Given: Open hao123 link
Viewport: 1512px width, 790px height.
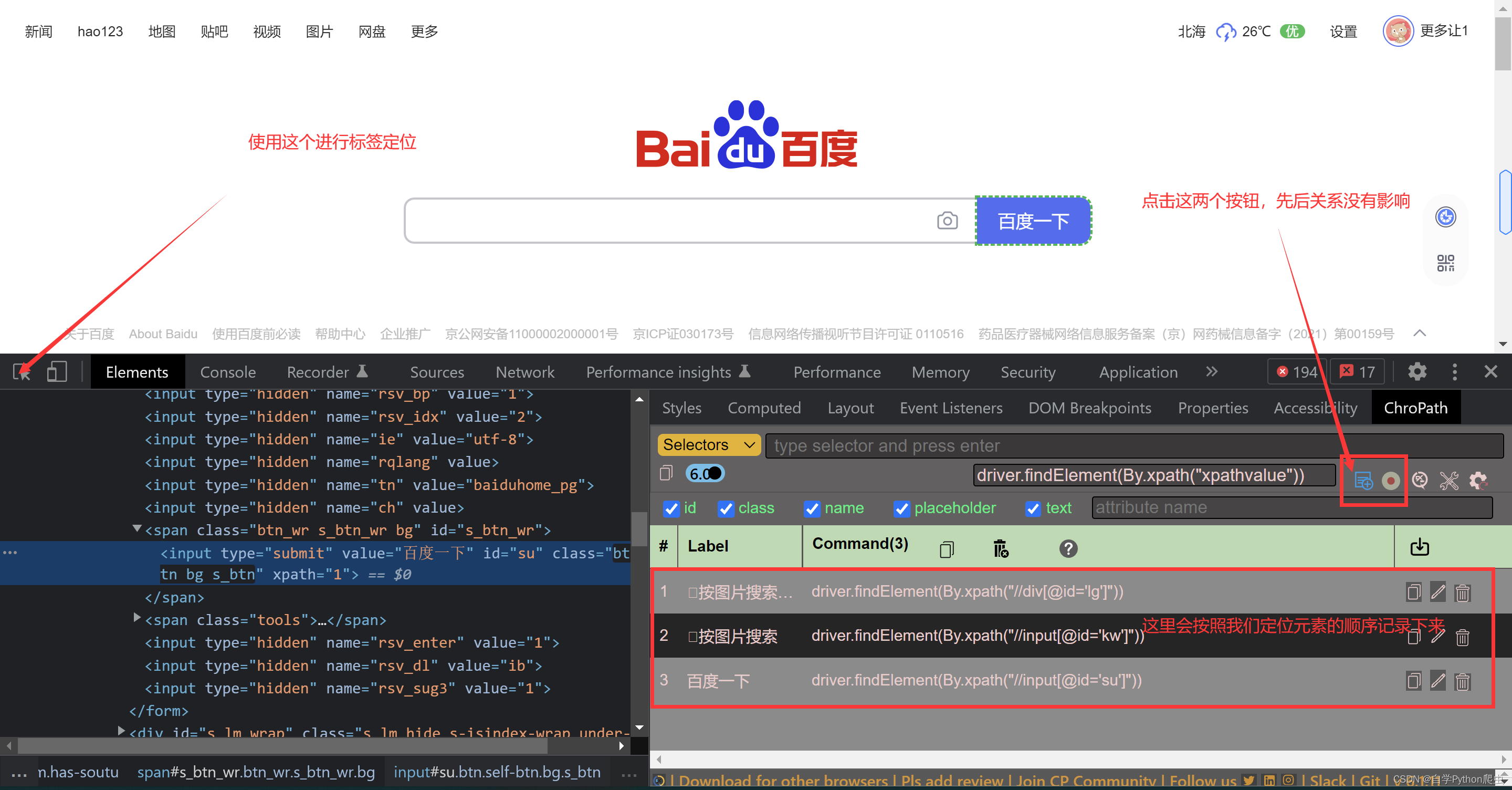Looking at the screenshot, I should point(100,31).
